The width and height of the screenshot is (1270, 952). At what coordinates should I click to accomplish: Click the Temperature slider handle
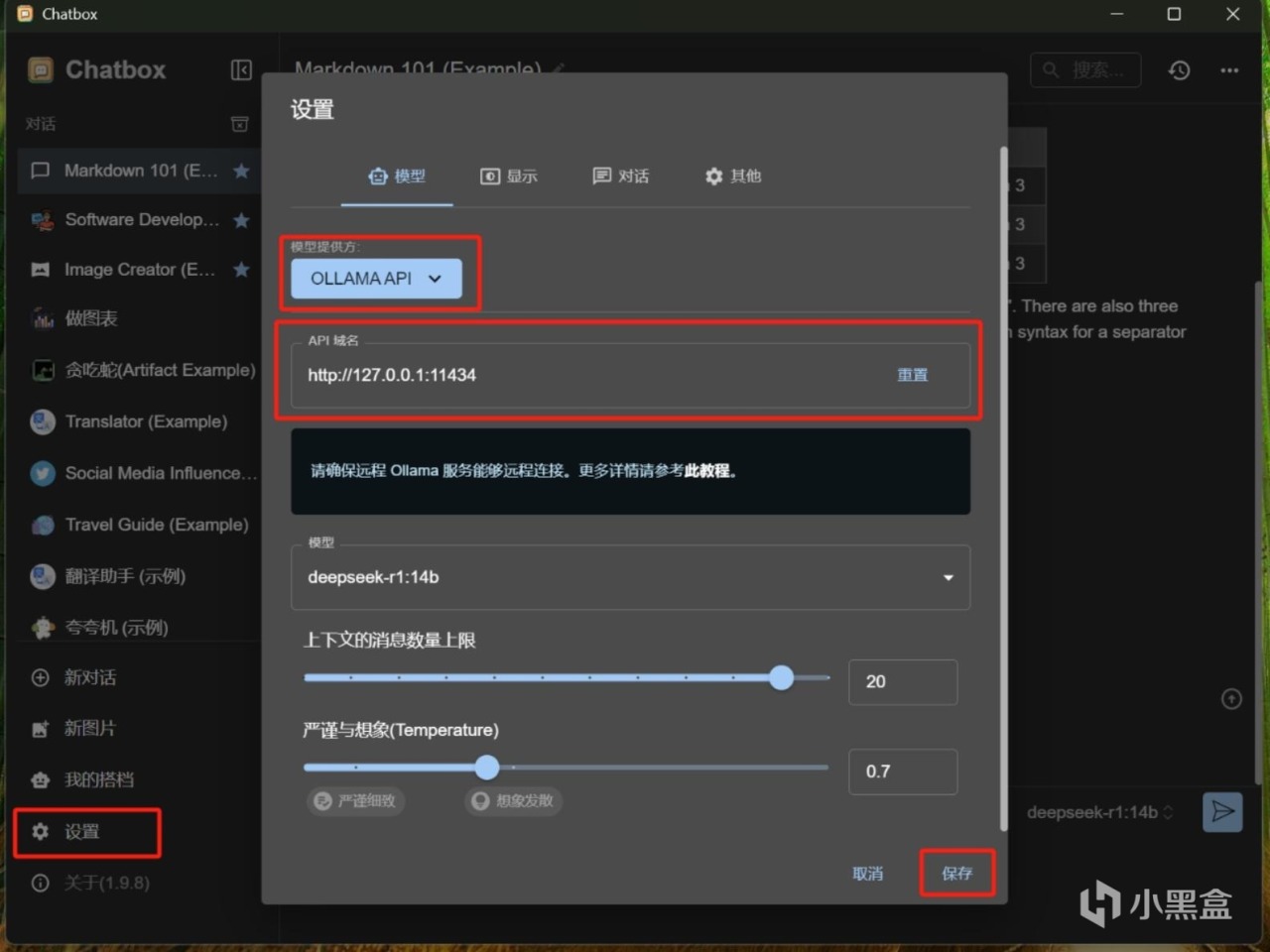(x=486, y=767)
